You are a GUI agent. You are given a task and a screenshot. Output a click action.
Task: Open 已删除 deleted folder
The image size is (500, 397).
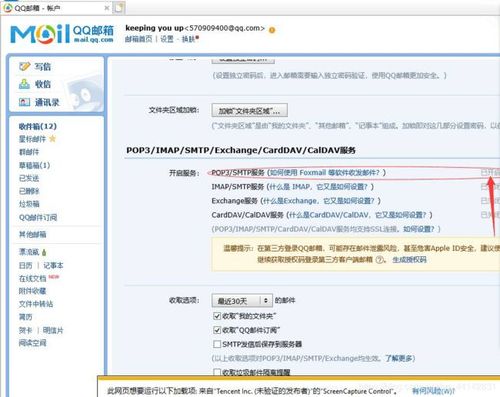tap(29, 191)
